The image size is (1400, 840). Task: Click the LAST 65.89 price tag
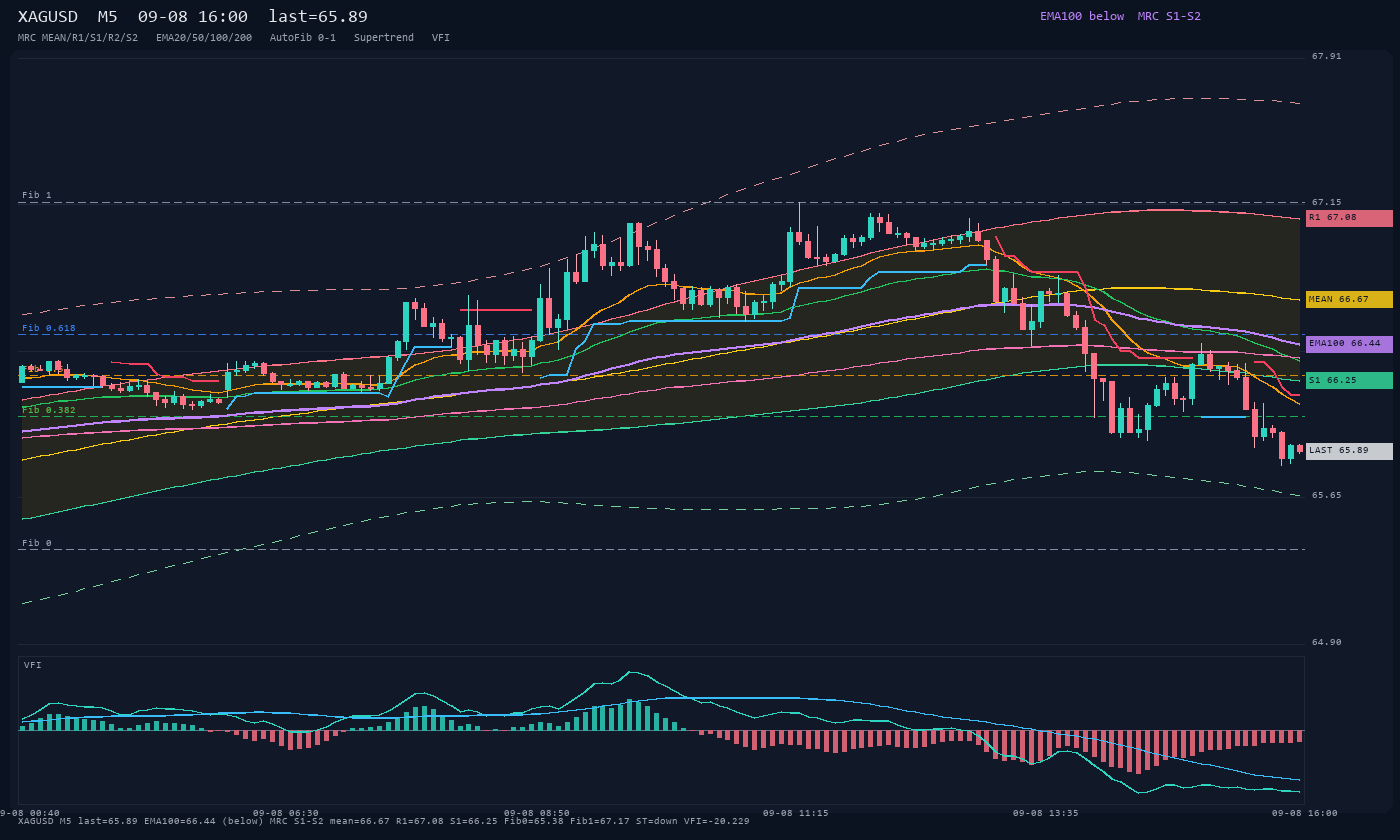pos(1349,451)
